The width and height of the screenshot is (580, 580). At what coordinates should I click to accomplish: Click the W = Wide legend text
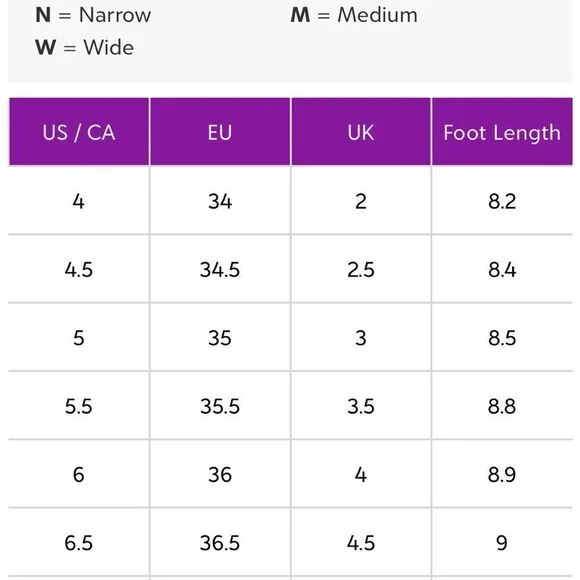tap(85, 47)
